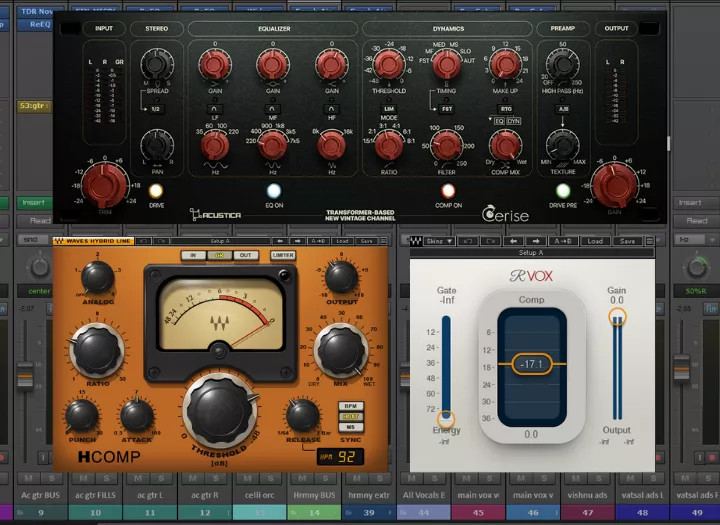Click the H-Comp PUNCH knob

pos(82,416)
